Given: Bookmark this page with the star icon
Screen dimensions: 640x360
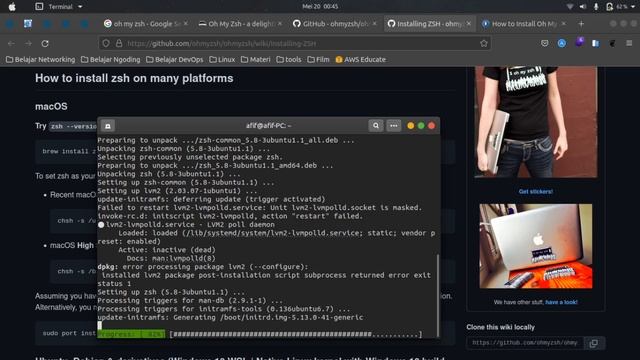Looking at the screenshot, I should pyautogui.click(x=484, y=43).
